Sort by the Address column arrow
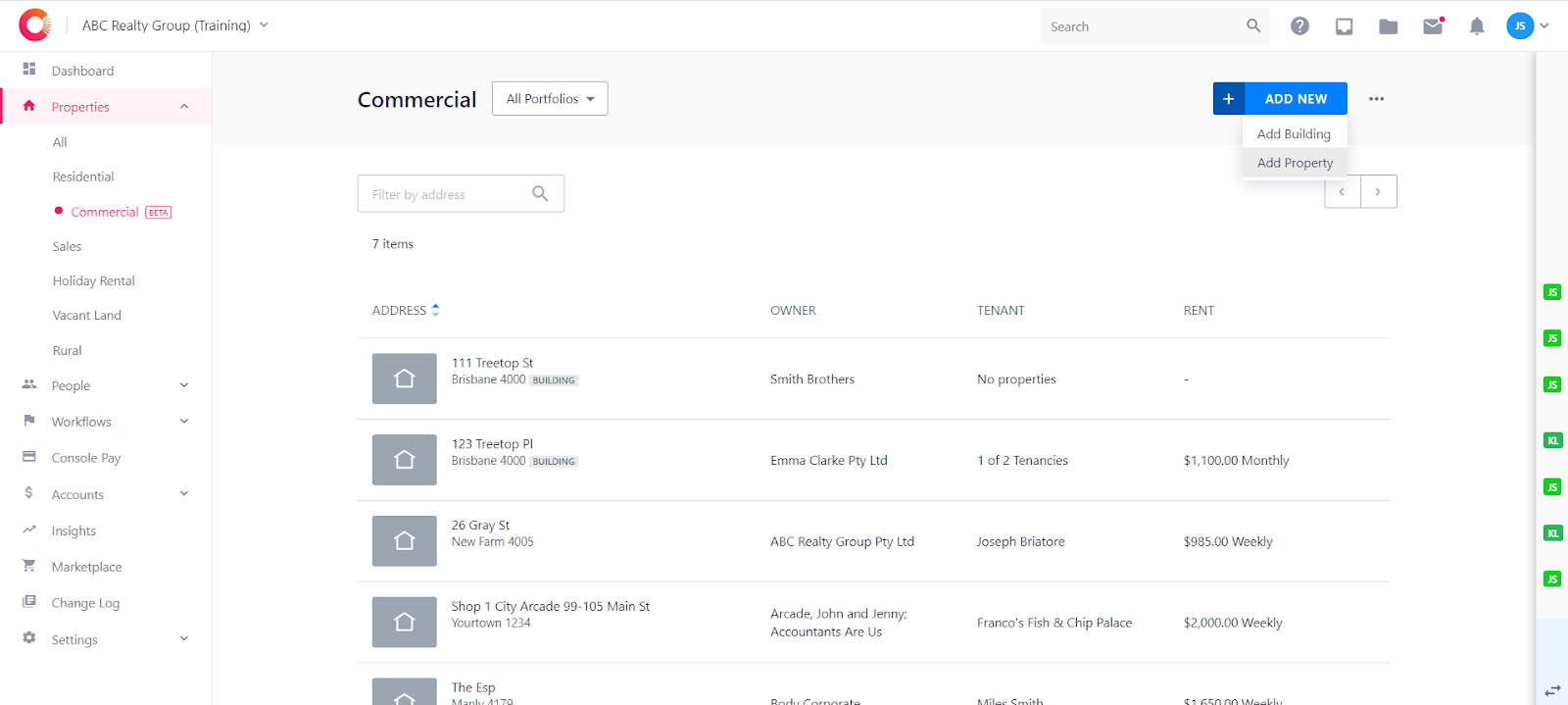 [435, 310]
